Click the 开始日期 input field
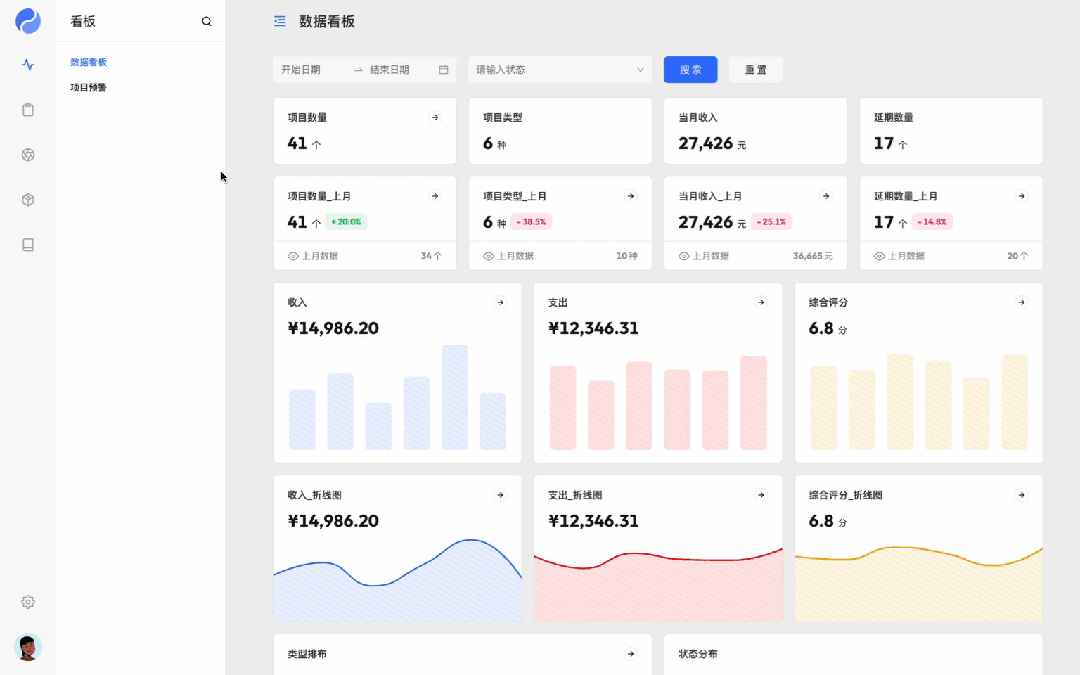The image size is (1080, 675). coord(313,70)
